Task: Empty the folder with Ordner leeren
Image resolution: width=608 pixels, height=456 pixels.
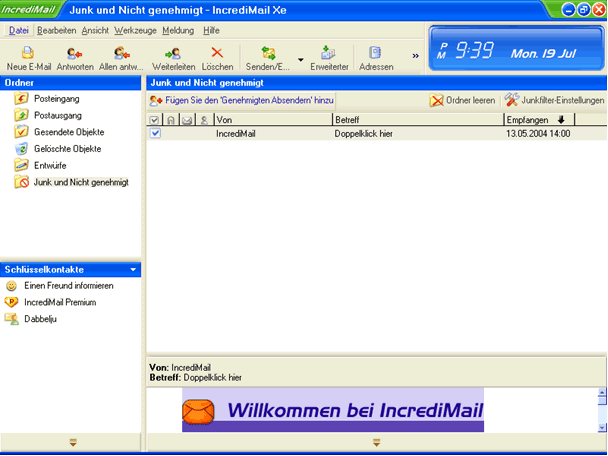Action: [462, 100]
